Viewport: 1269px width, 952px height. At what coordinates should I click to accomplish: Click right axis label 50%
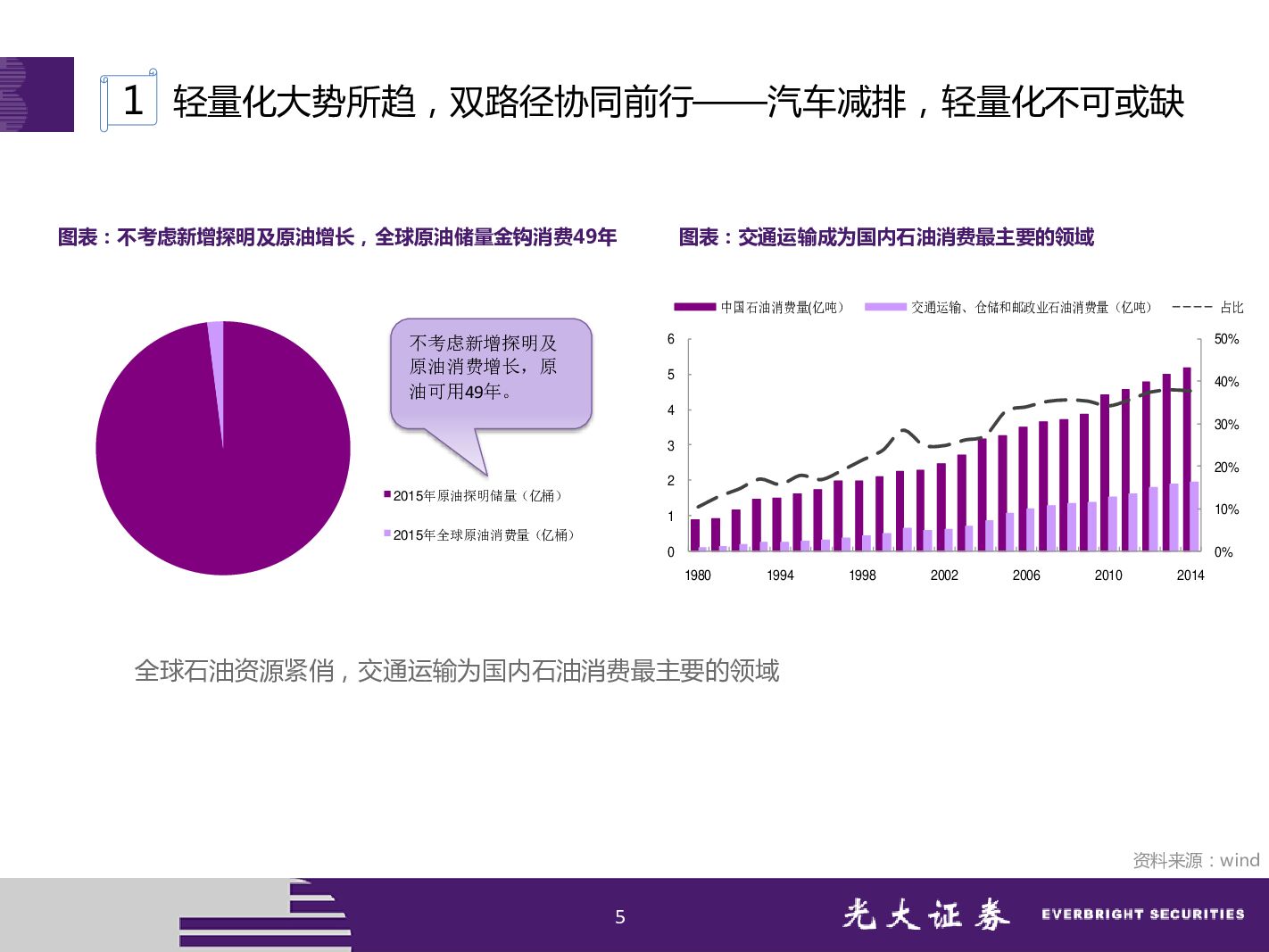pyautogui.click(x=1226, y=340)
